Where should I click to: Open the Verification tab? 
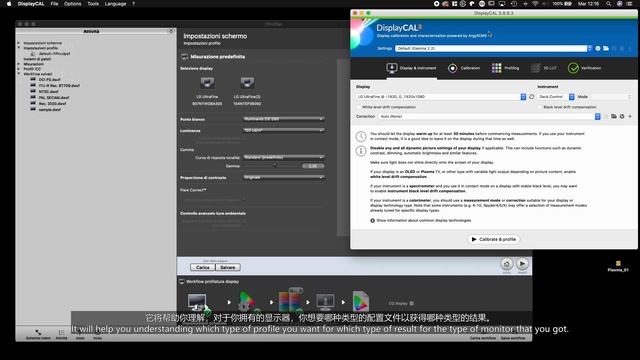click(584, 68)
